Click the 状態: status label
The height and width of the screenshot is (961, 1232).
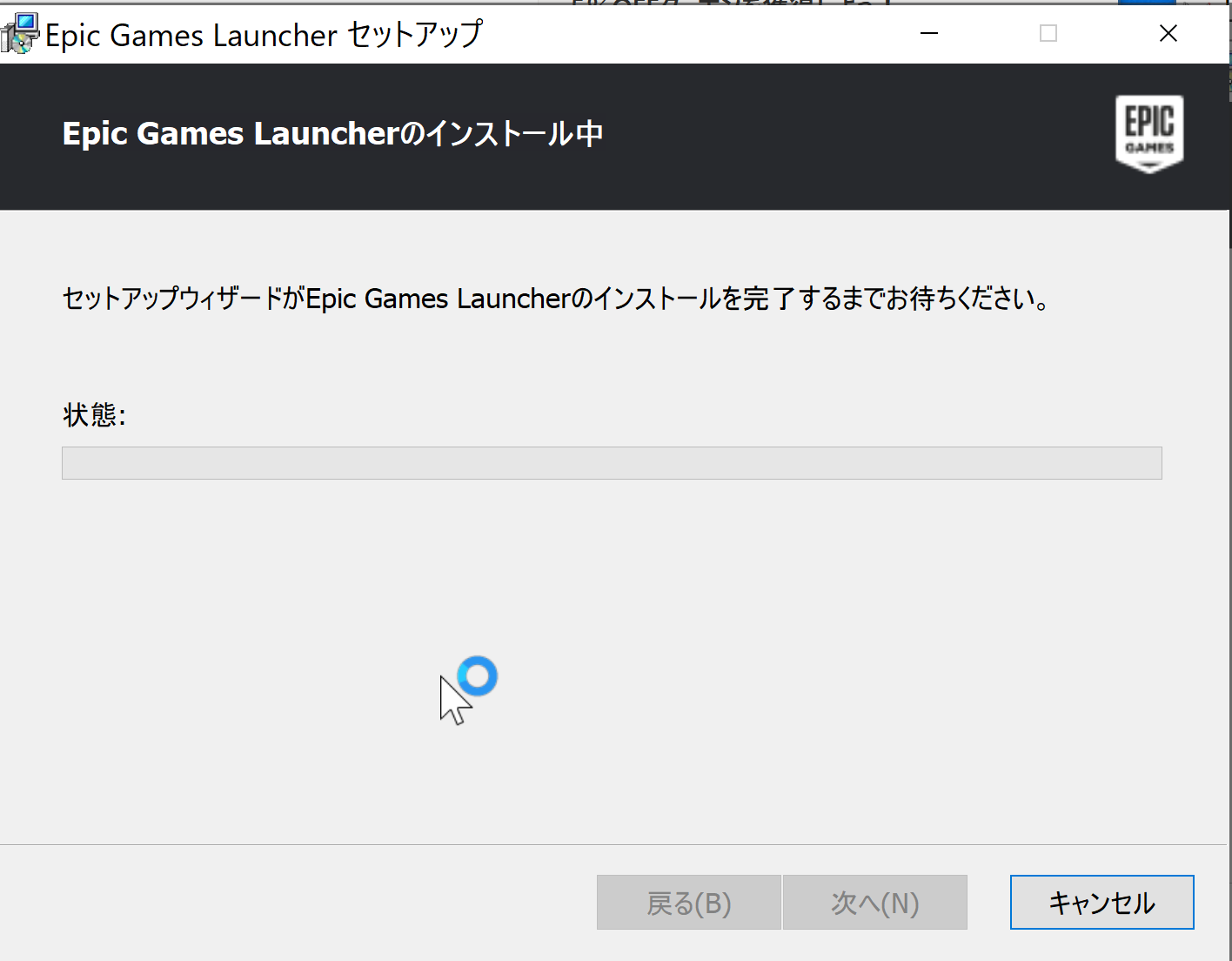[94, 414]
